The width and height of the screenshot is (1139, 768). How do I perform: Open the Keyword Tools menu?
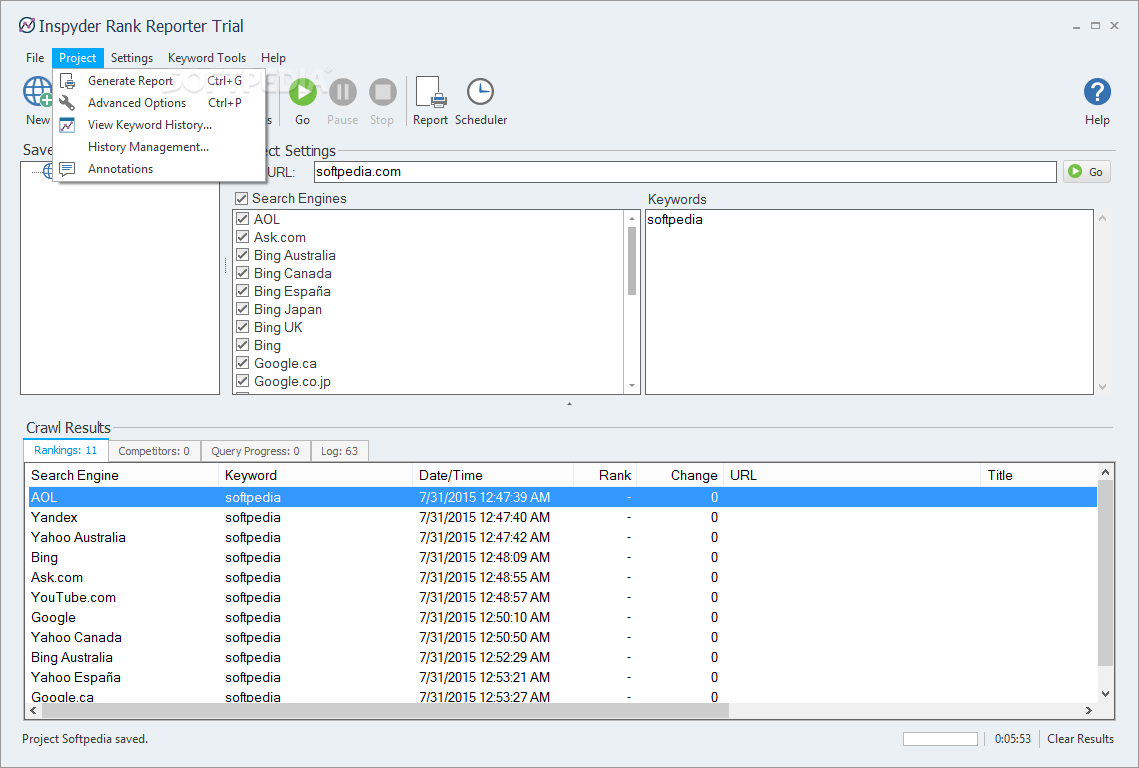(207, 57)
